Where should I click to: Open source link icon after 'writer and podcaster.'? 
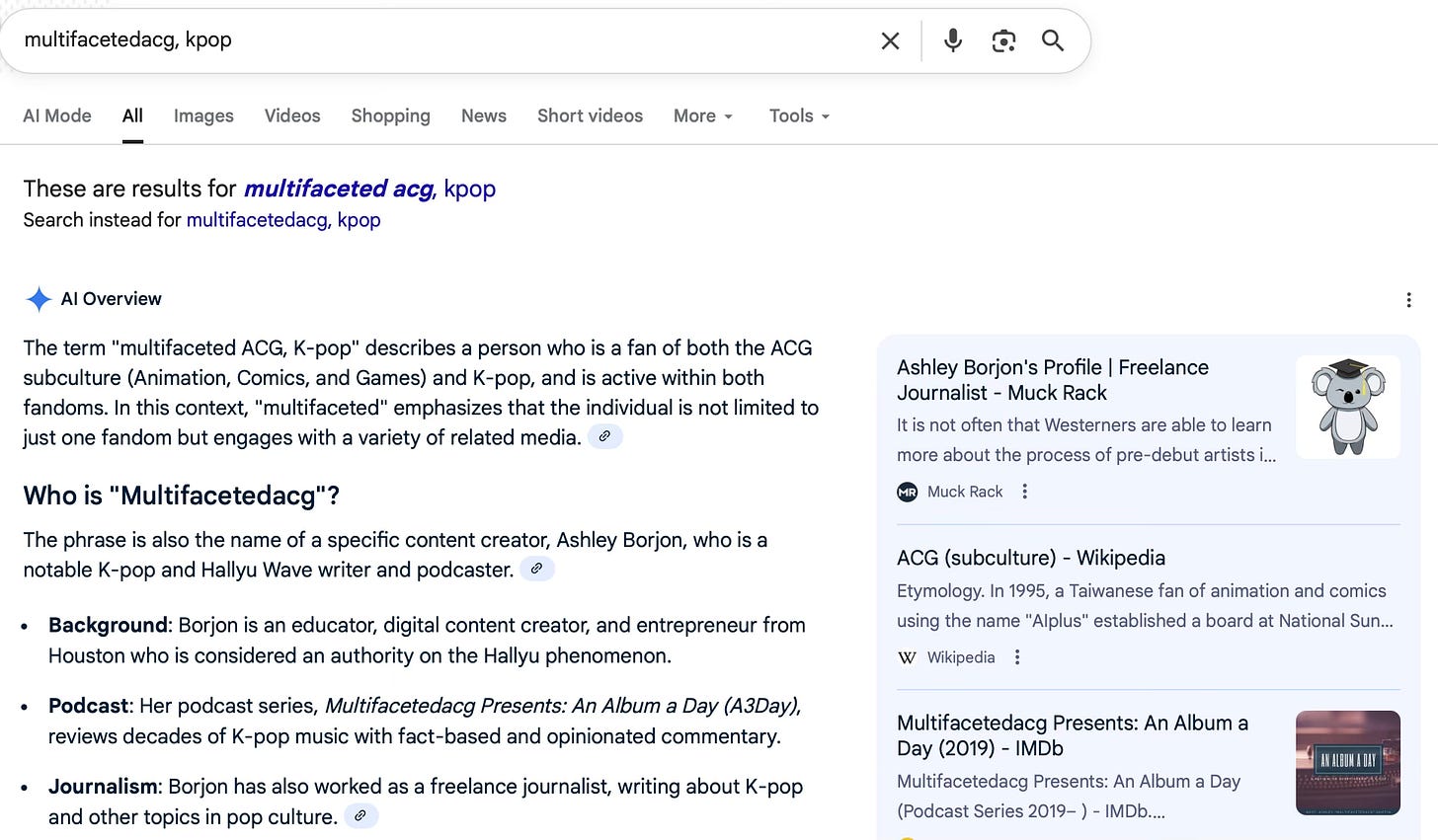click(x=537, y=569)
